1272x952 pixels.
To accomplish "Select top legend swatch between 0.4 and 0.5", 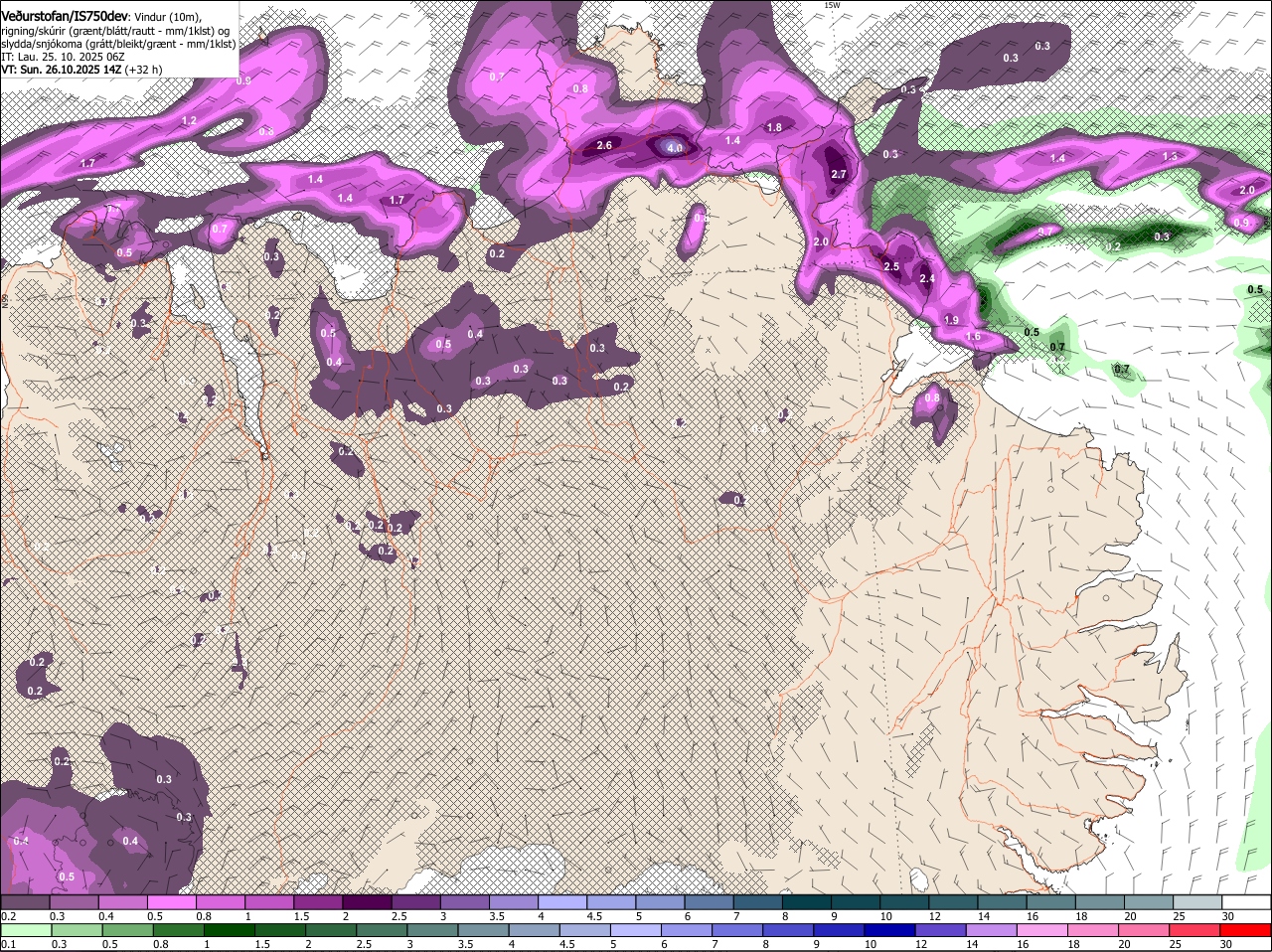I will click(x=123, y=902).
